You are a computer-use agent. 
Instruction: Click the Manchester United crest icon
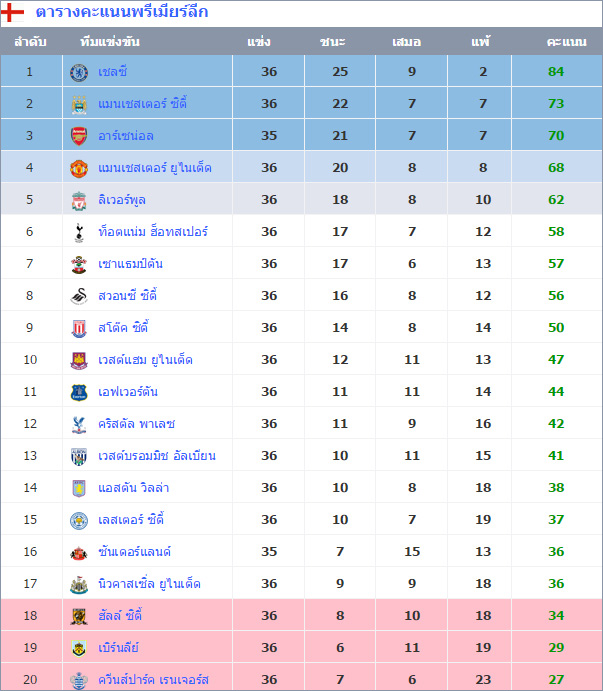(79, 168)
